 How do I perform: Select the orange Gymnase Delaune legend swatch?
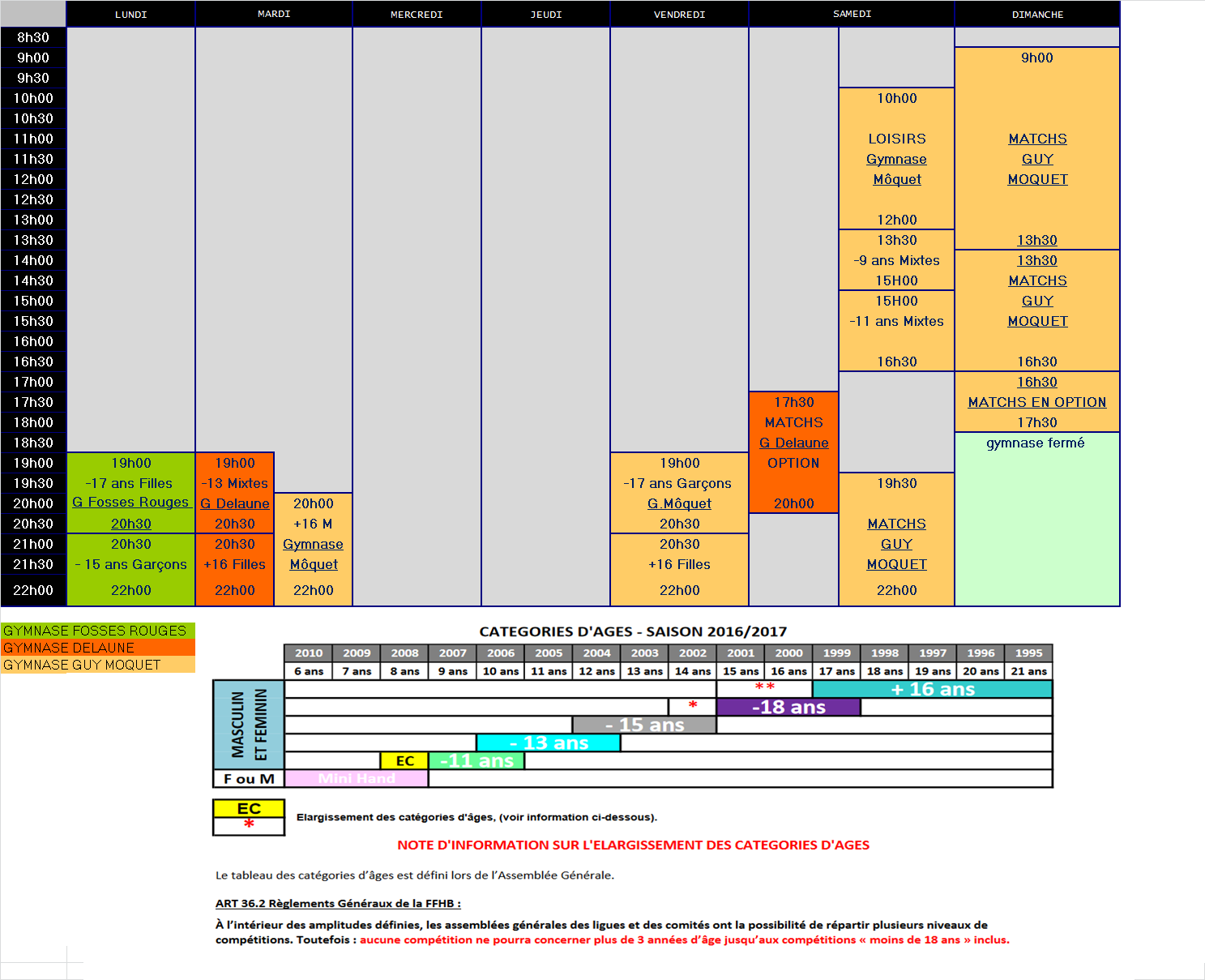[98, 648]
